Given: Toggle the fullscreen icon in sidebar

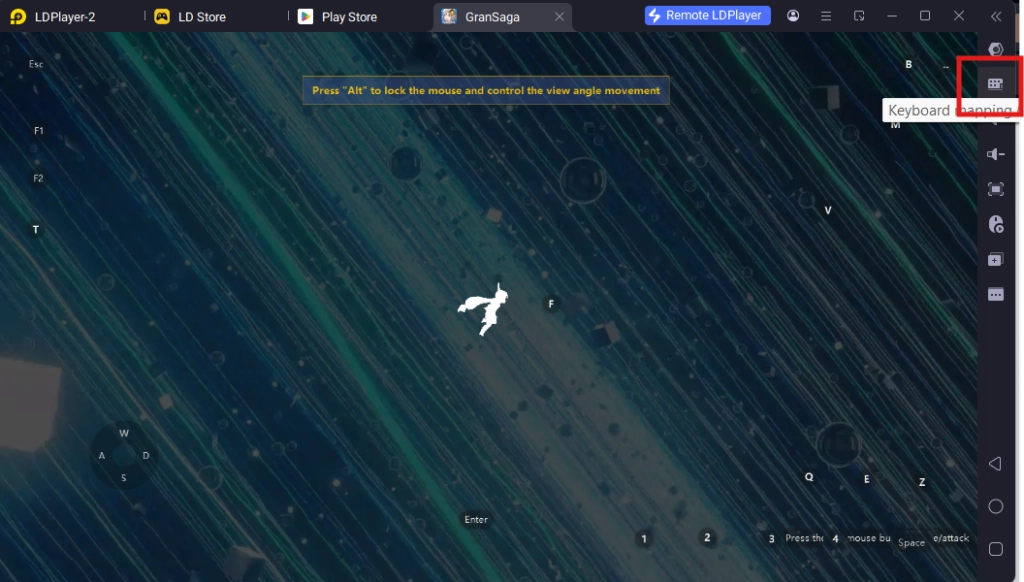Looking at the screenshot, I should [x=995, y=189].
